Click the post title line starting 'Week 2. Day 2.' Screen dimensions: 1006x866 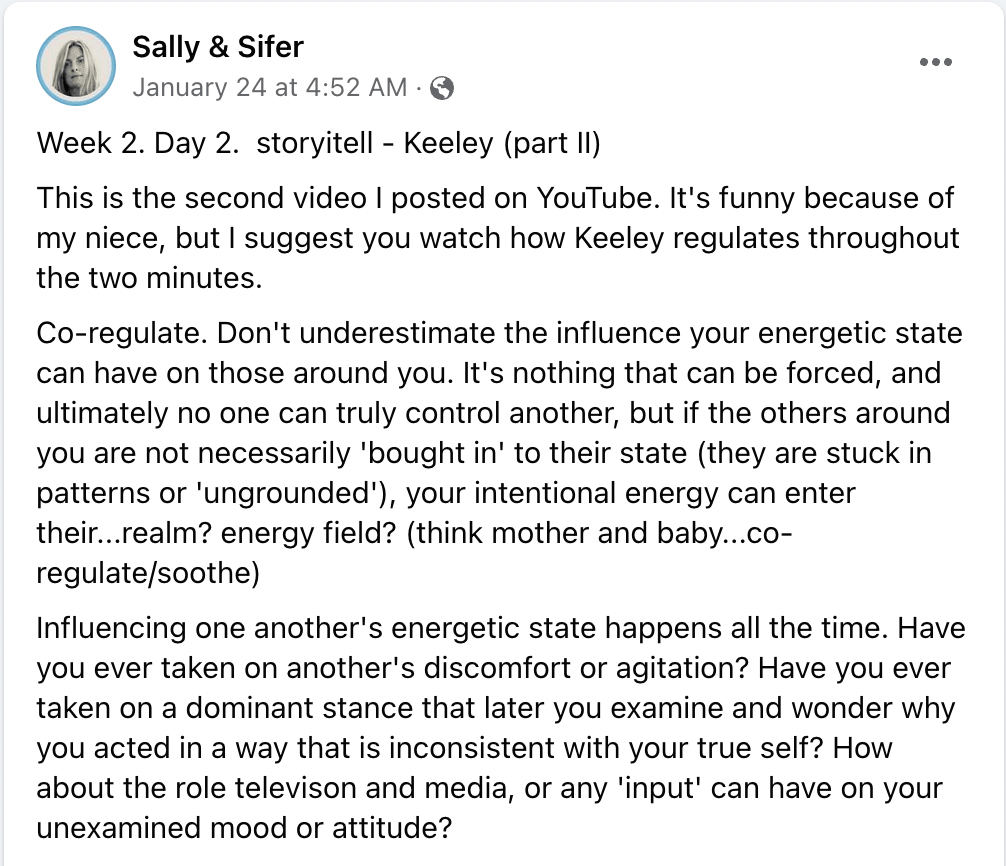point(318,143)
